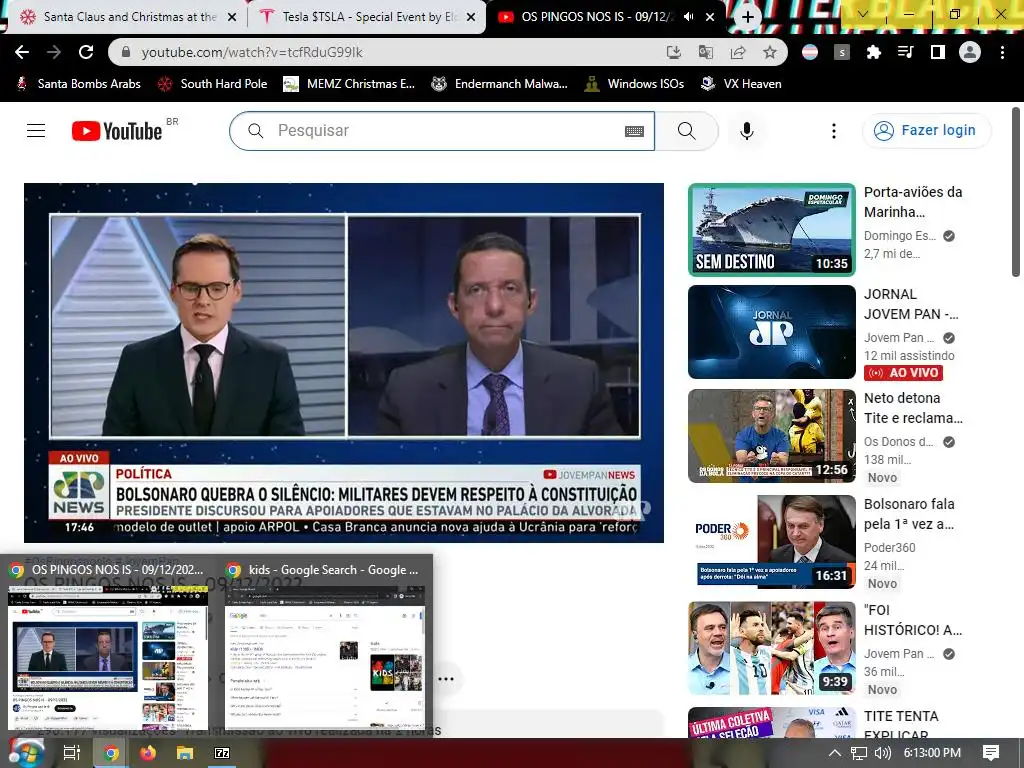Open the Windows Start button

pyautogui.click(x=25, y=753)
